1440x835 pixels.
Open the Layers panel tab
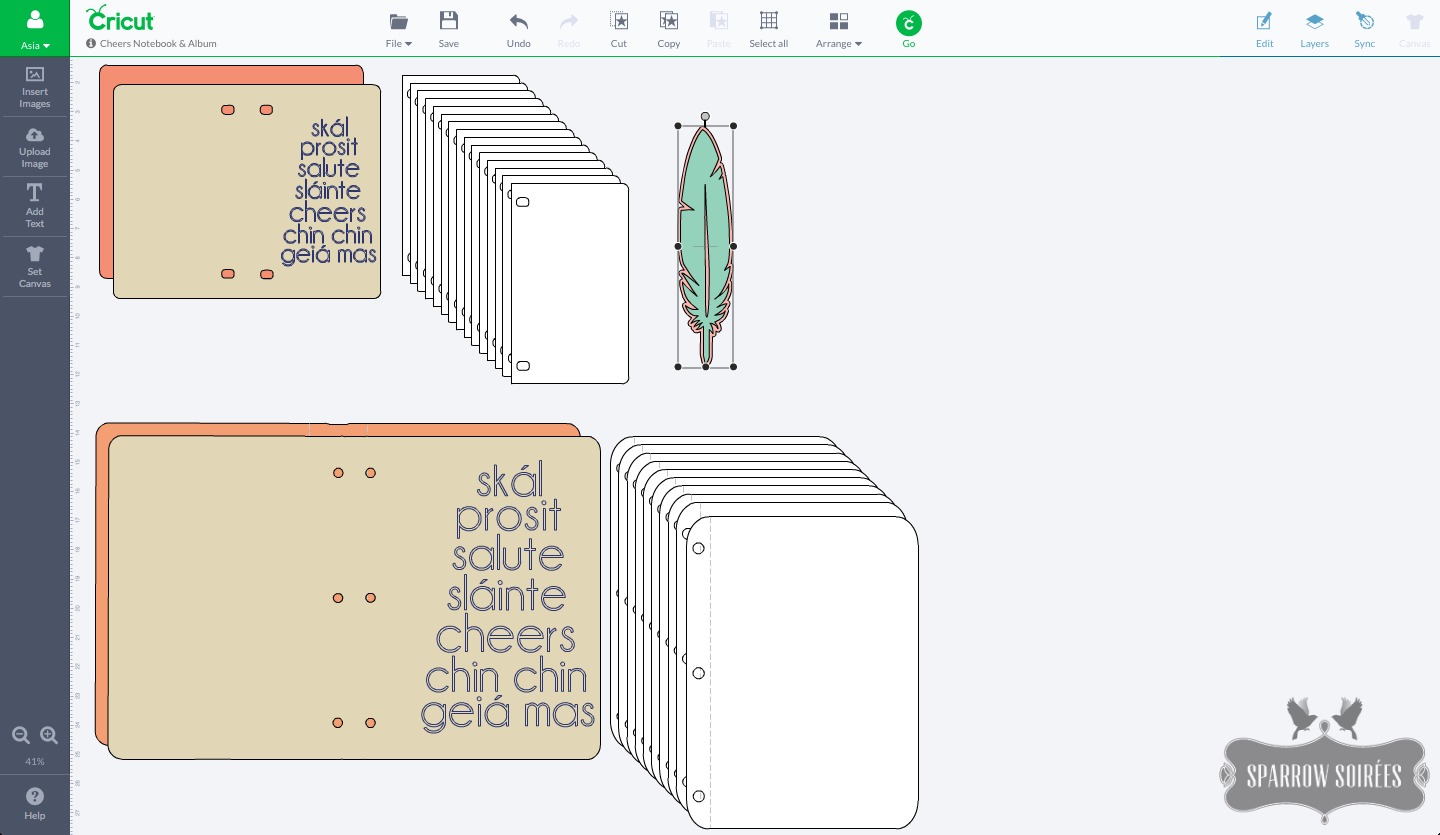[x=1314, y=29]
